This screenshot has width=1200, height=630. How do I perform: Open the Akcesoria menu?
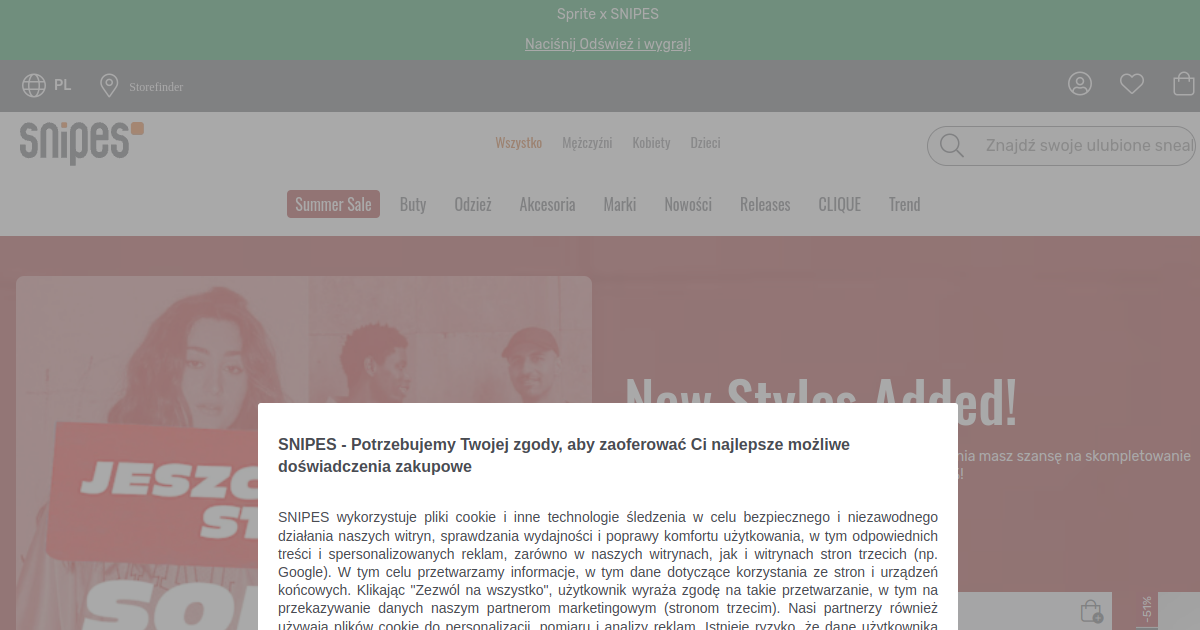pos(547,204)
